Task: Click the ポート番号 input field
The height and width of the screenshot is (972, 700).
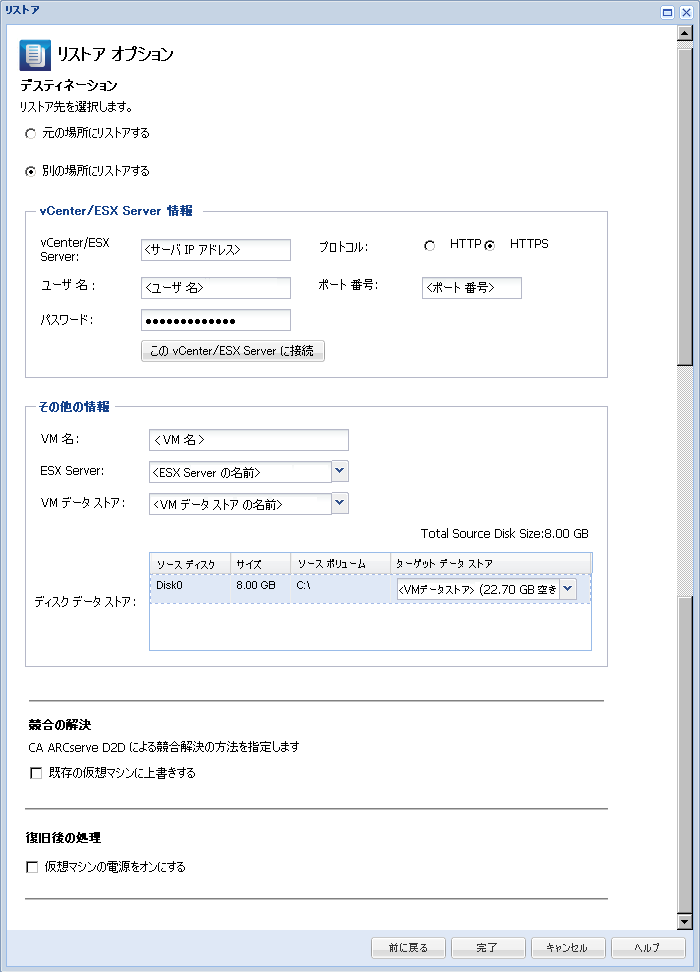Action: [x=472, y=288]
